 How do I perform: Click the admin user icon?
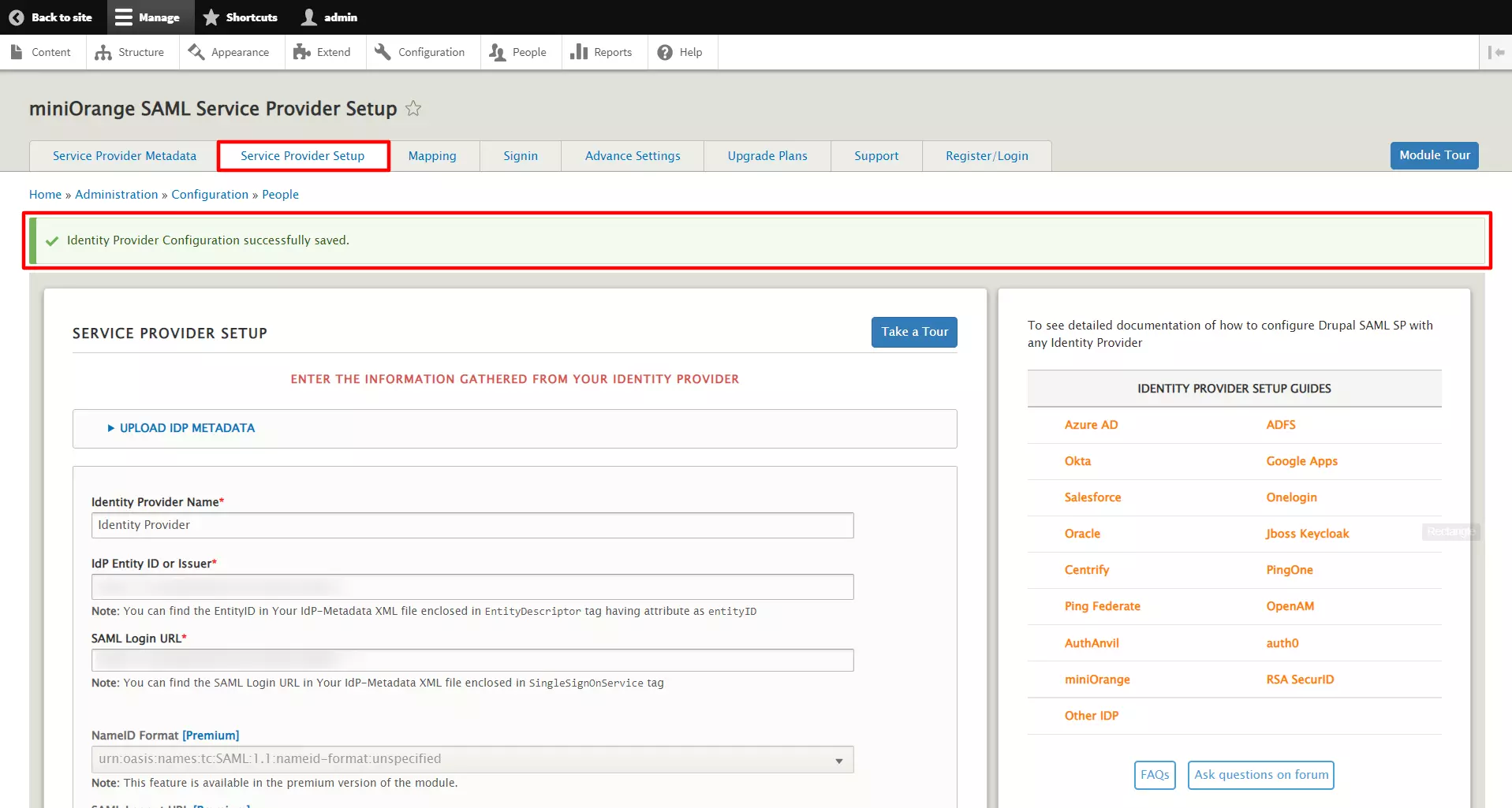309,17
